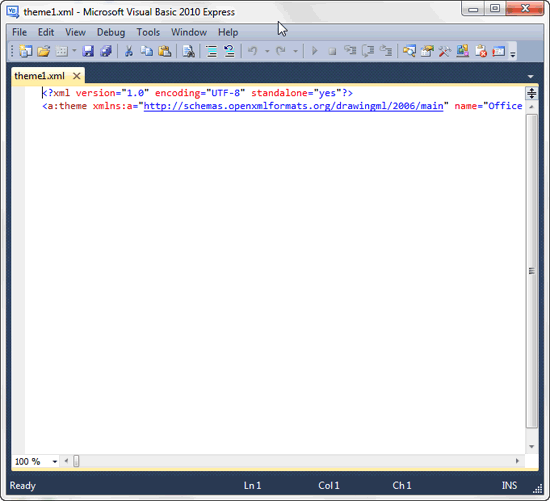
Task: Click the Step Out debug icon
Action: click(386, 51)
